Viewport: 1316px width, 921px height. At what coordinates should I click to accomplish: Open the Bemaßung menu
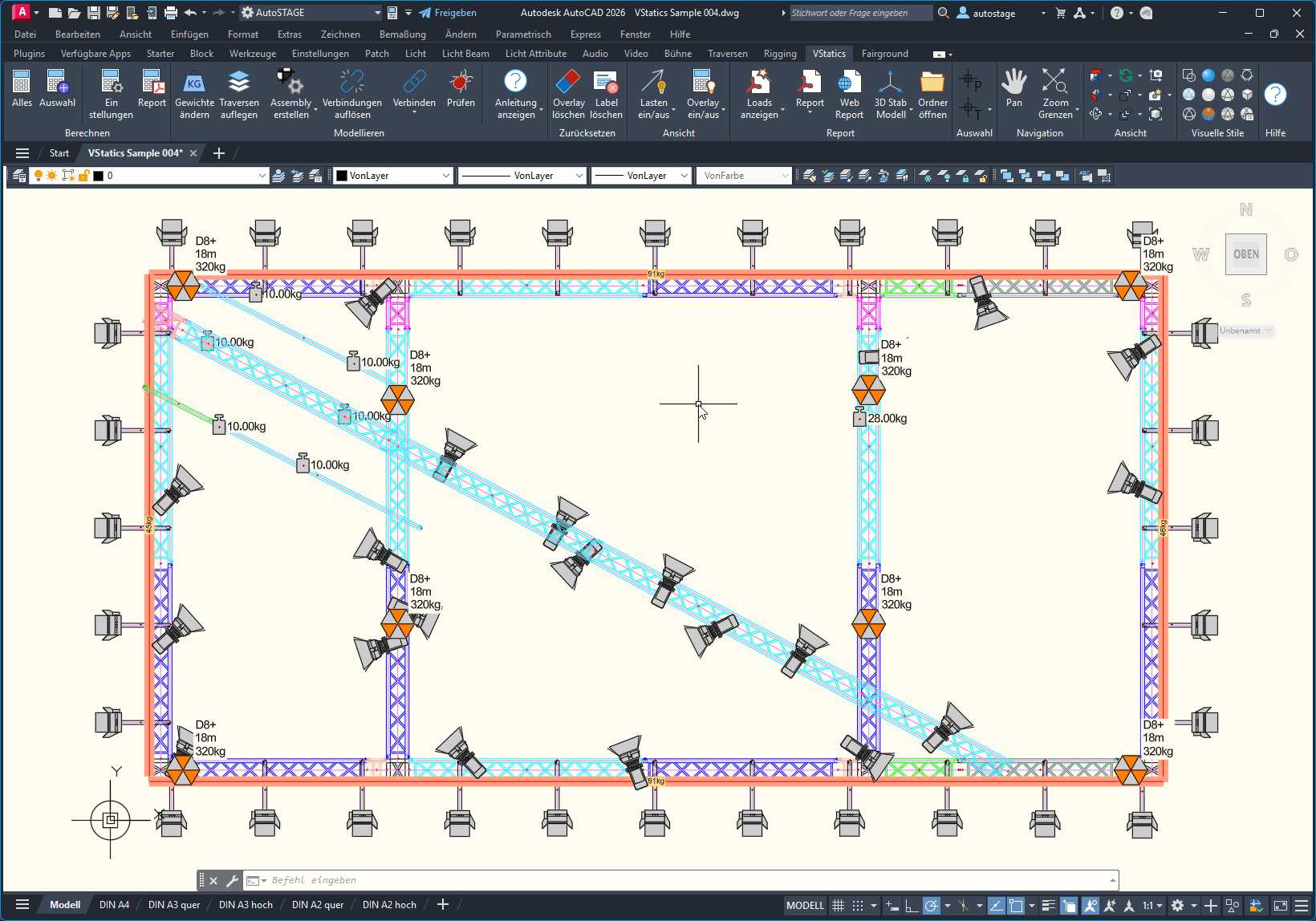pyautogui.click(x=403, y=34)
